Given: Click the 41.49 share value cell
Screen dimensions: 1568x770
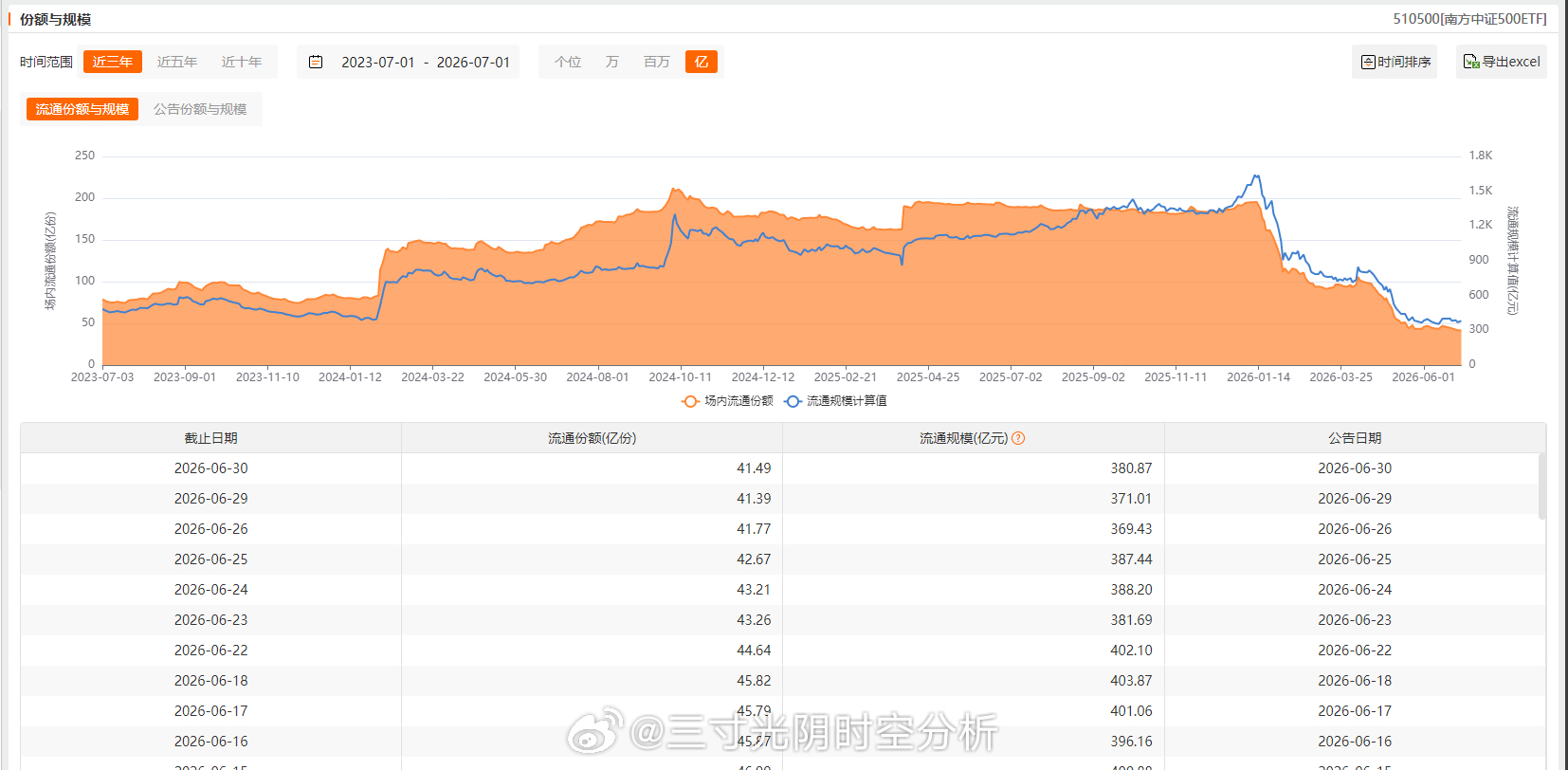Looking at the screenshot, I should 592,468.
